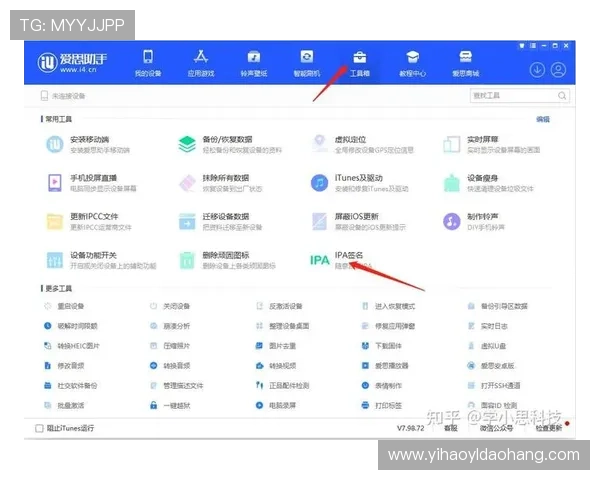
Task: Open the 手机投屏直播 tool
Action: [x=92, y=183]
